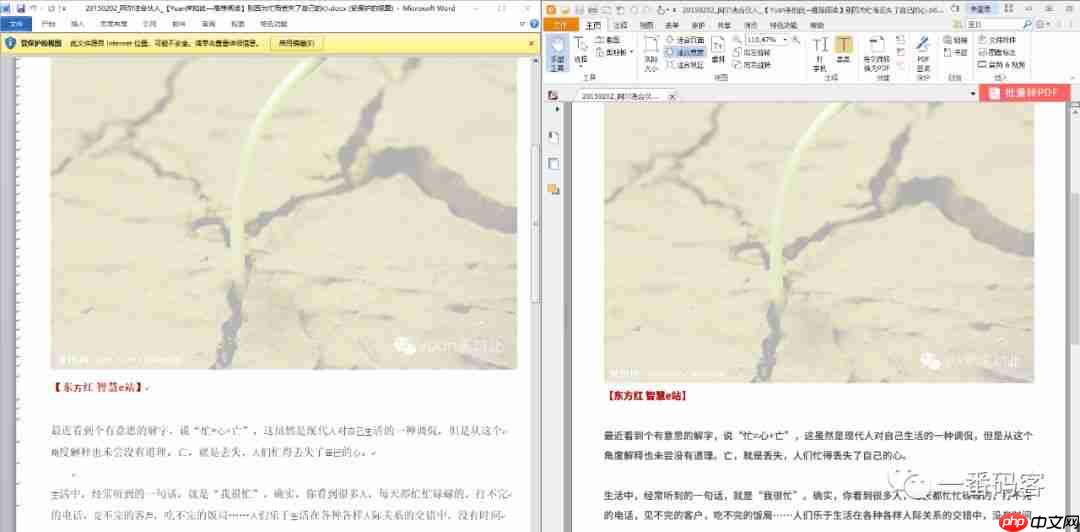Click the search magnifier beside Find field
1080x532 pixels.
click(x=1027, y=24)
